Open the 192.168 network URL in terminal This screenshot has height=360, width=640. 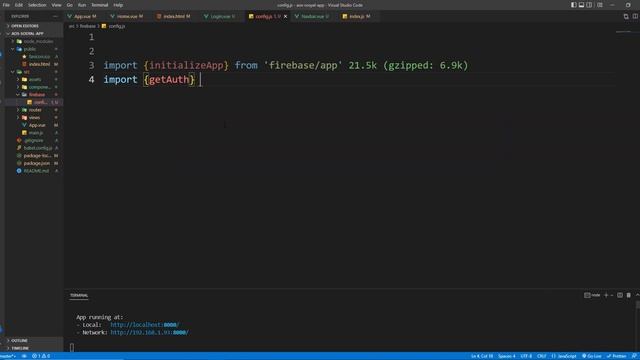pyautogui.click(x=149, y=333)
